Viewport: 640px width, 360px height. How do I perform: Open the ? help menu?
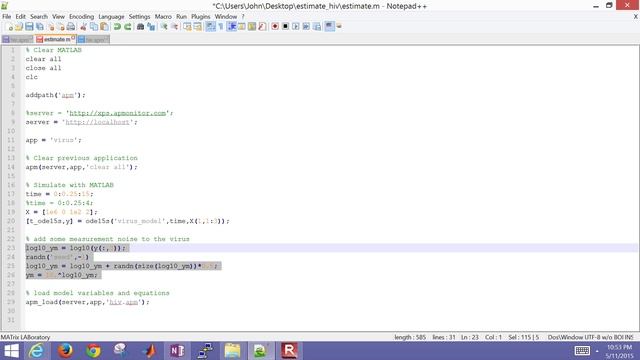(243, 17)
